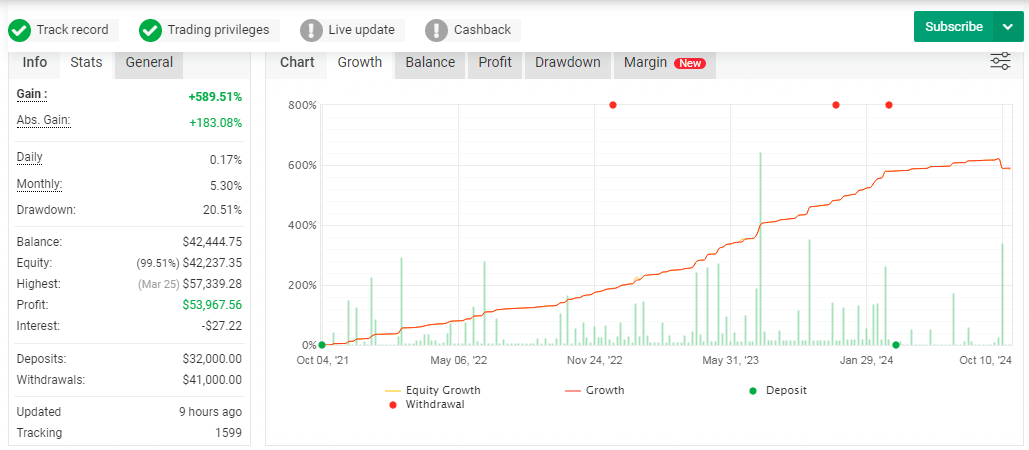Toggle the Deposit legend series

[x=778, y=390]
